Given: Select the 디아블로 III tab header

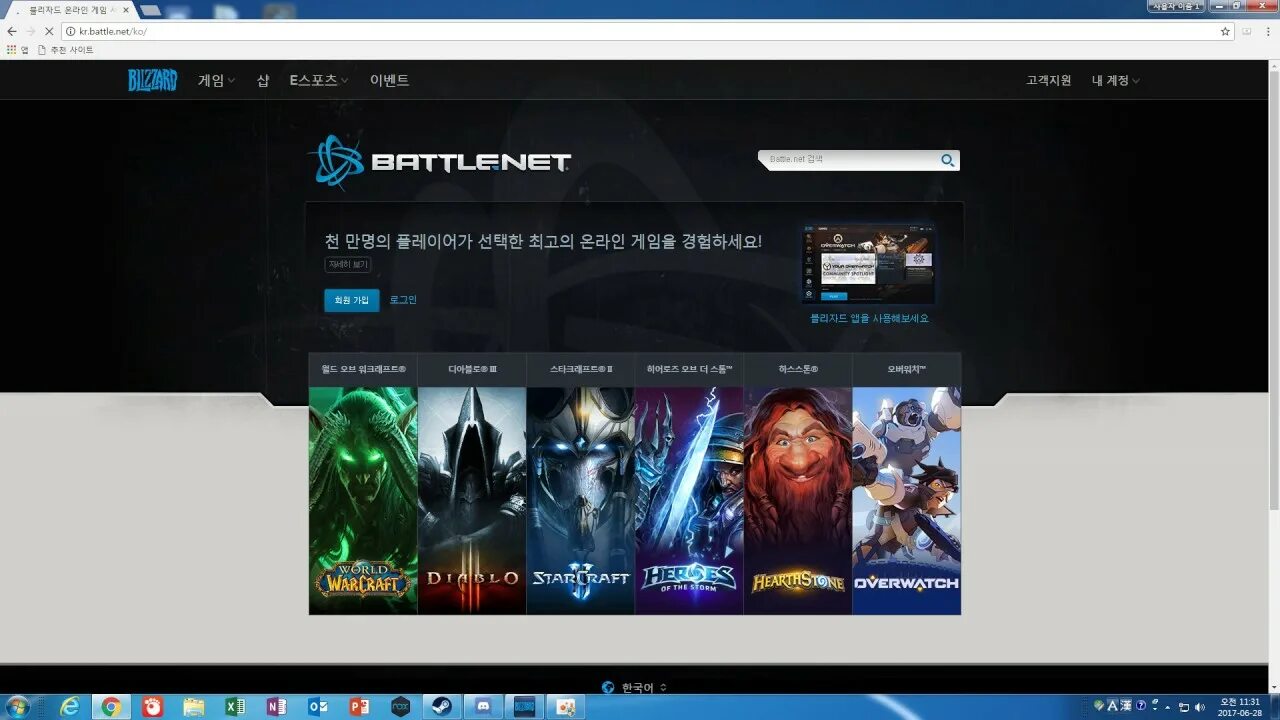Looking at the screenshot, I should [472, 369].
